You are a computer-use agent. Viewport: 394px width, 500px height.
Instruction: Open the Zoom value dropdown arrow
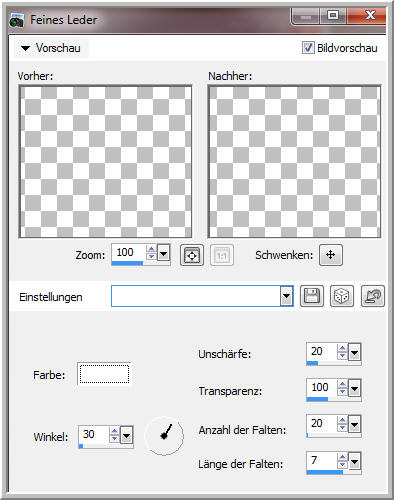pyautogui.click(x=164, y=254)
